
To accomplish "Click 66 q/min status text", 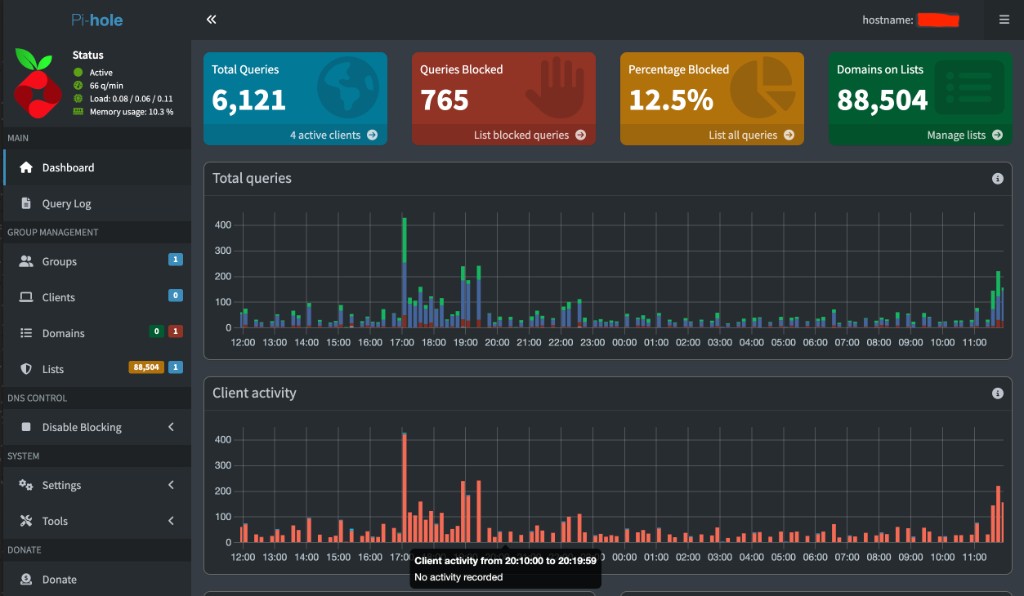I will tap(106, 86).
